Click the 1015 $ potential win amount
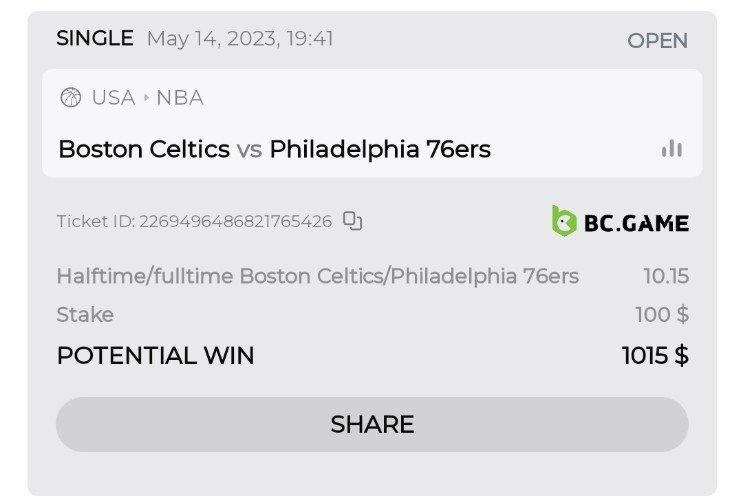Image resolution: width=743 pixels, height=496 pixels. click(x=655, y=356)
